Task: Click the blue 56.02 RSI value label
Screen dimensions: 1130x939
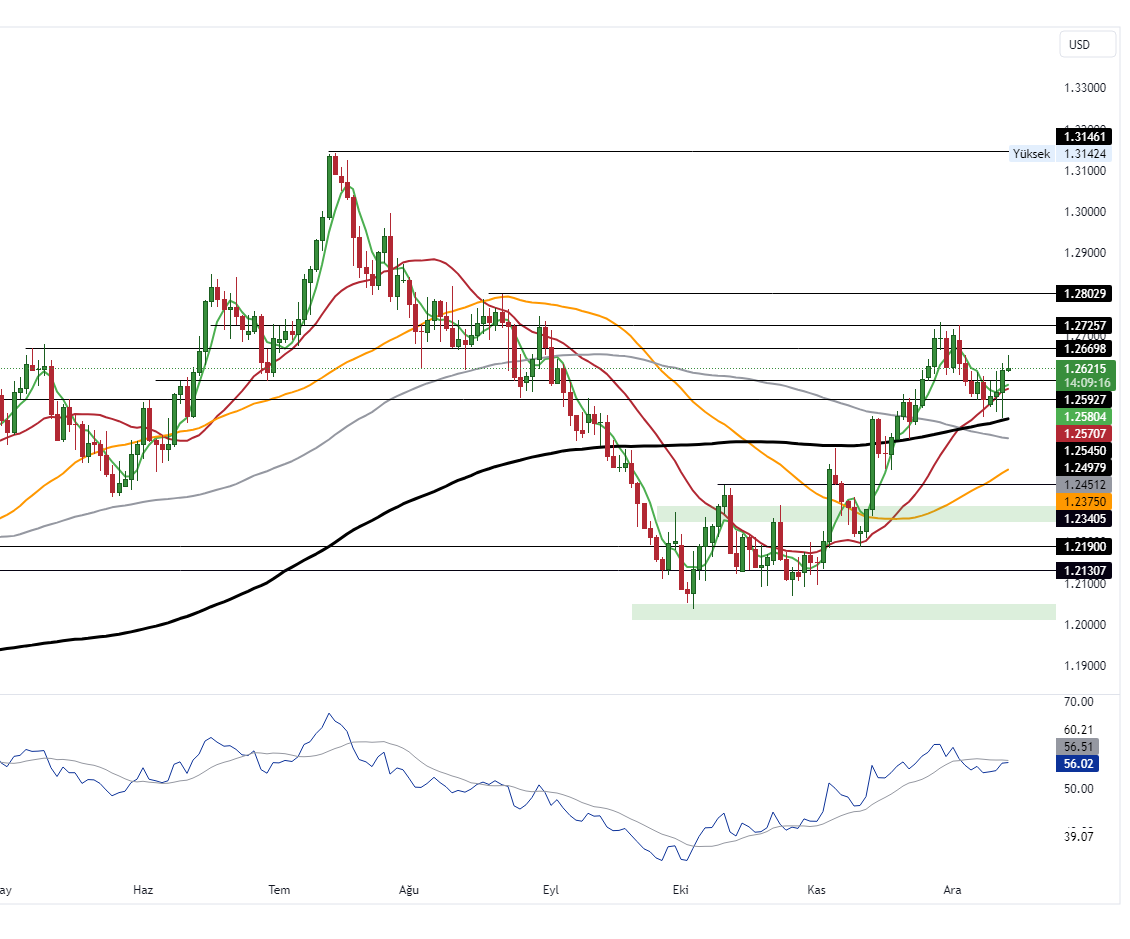Action: 1077,765
